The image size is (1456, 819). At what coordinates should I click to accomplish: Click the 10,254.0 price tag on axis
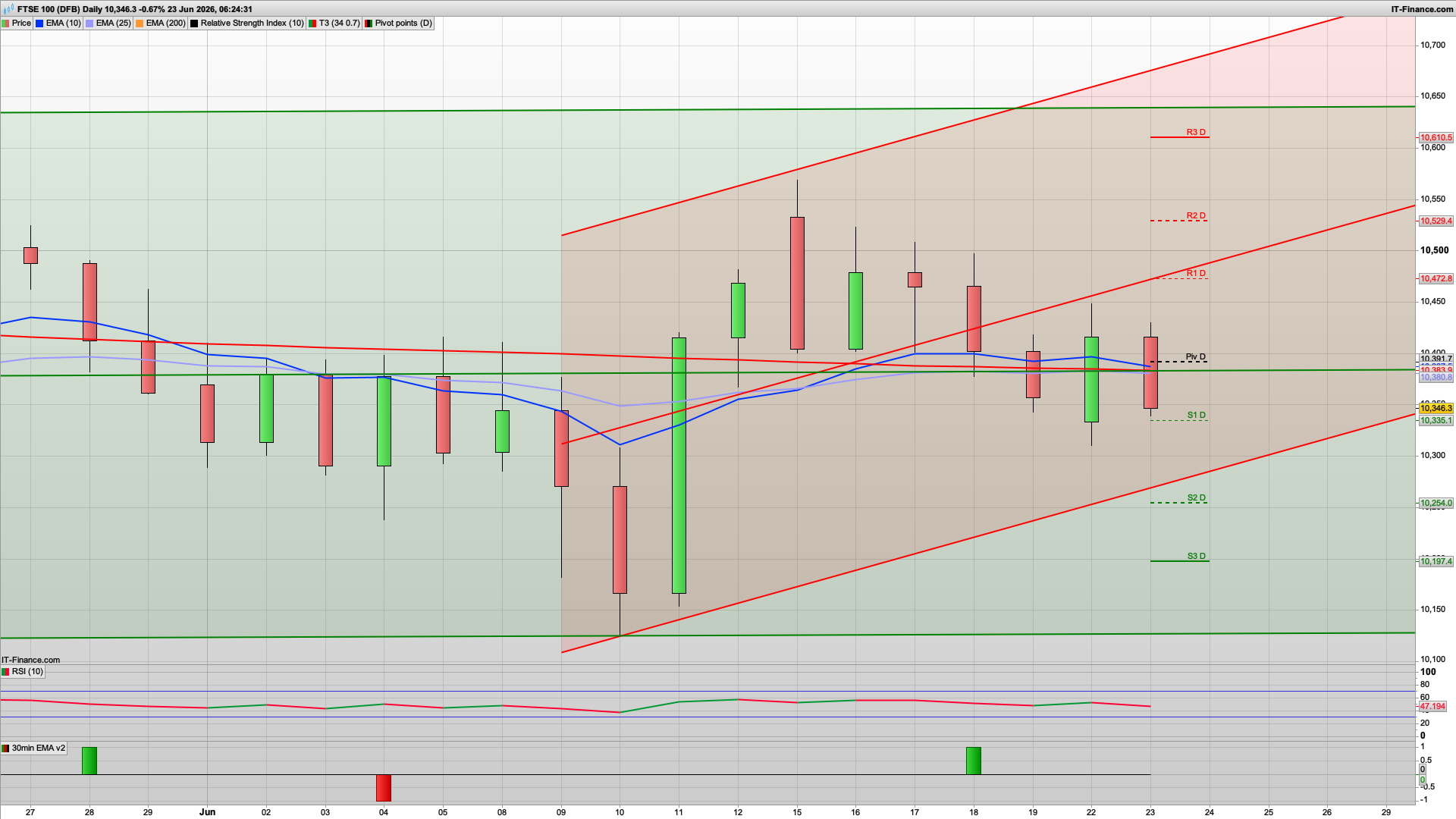click(x=1436, y=504)
